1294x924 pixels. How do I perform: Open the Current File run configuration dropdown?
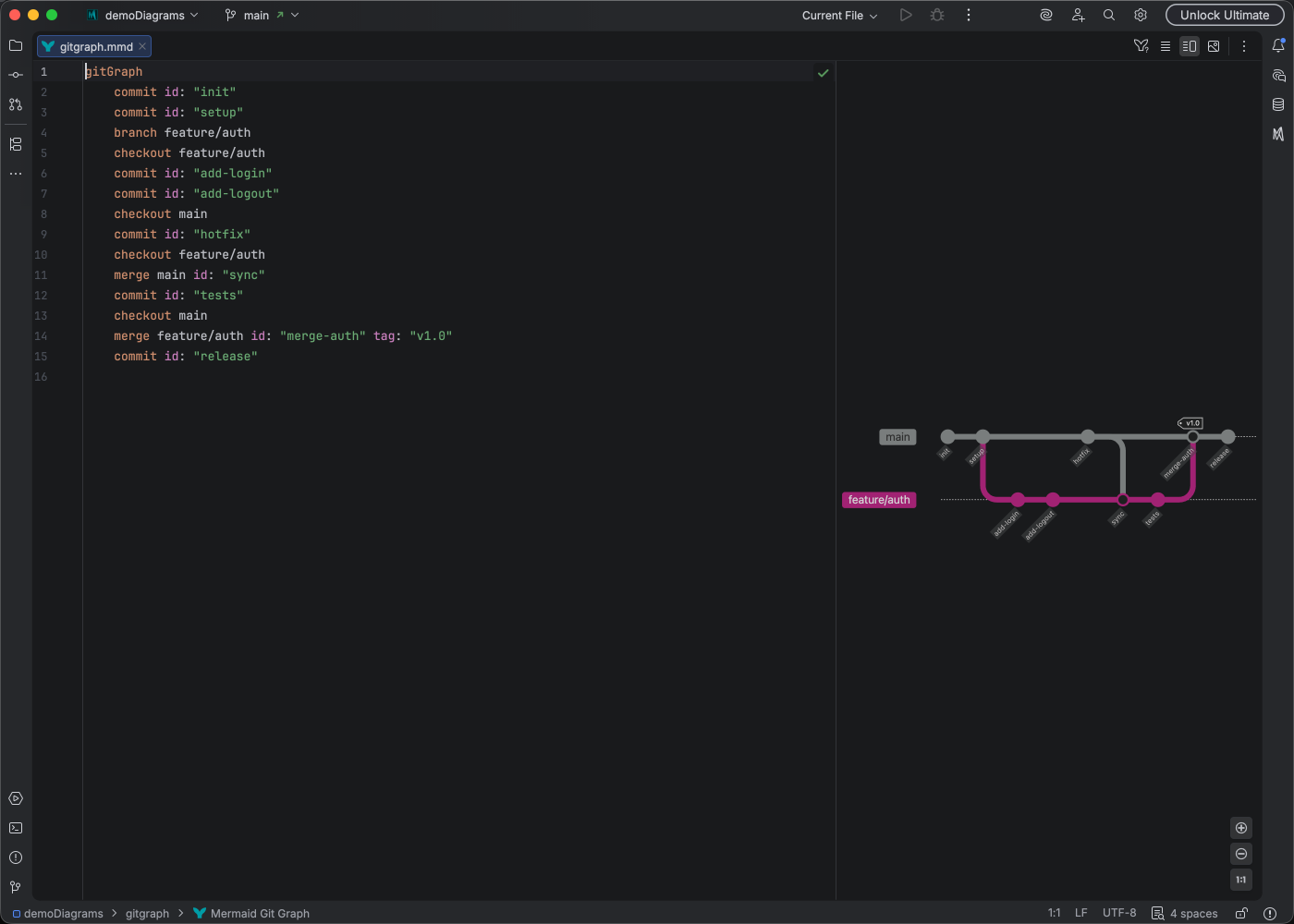(x=837, y=15)
